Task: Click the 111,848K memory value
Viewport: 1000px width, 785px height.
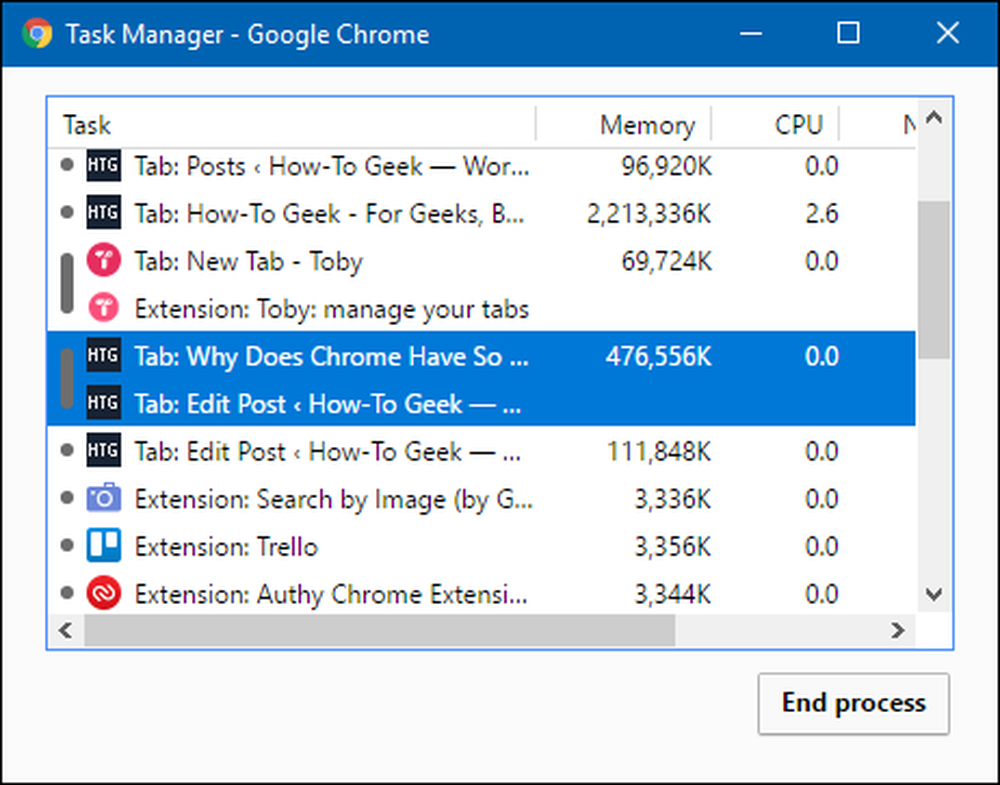Action: click(659, 451)
